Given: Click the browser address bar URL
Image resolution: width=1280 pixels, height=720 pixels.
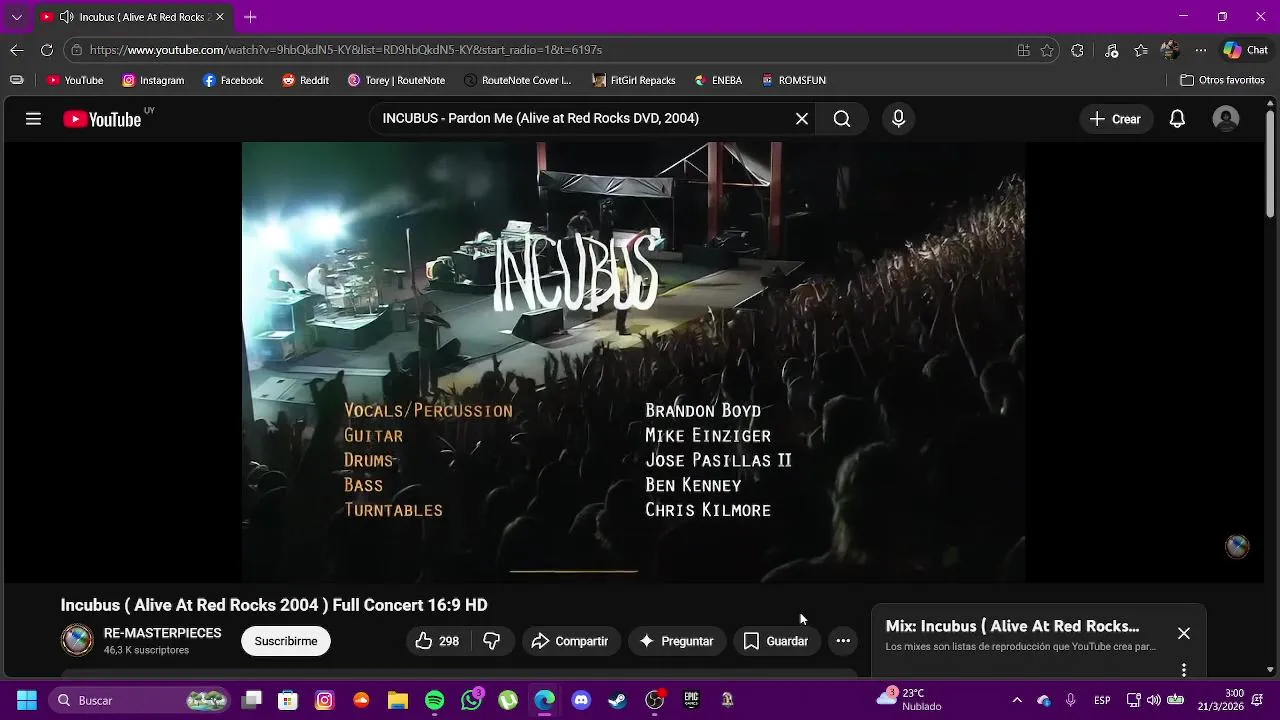Looking at the screenshot, I should tap(346, 50).
